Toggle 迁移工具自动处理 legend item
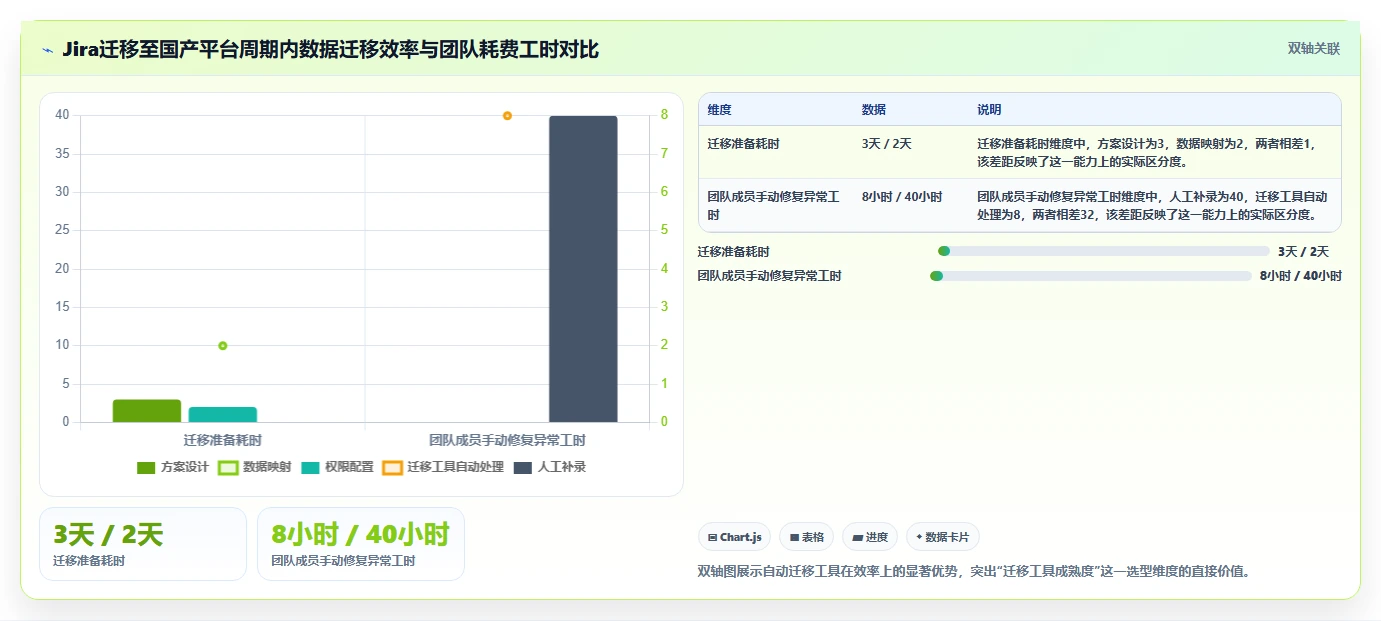Screen dimensions: 1381x621 click(443, 467)
